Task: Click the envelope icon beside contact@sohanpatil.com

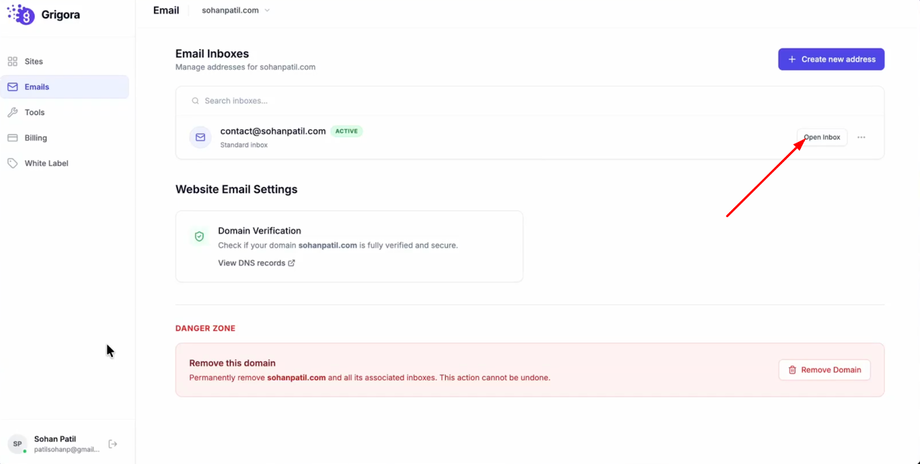Action: tap(200, 137)
